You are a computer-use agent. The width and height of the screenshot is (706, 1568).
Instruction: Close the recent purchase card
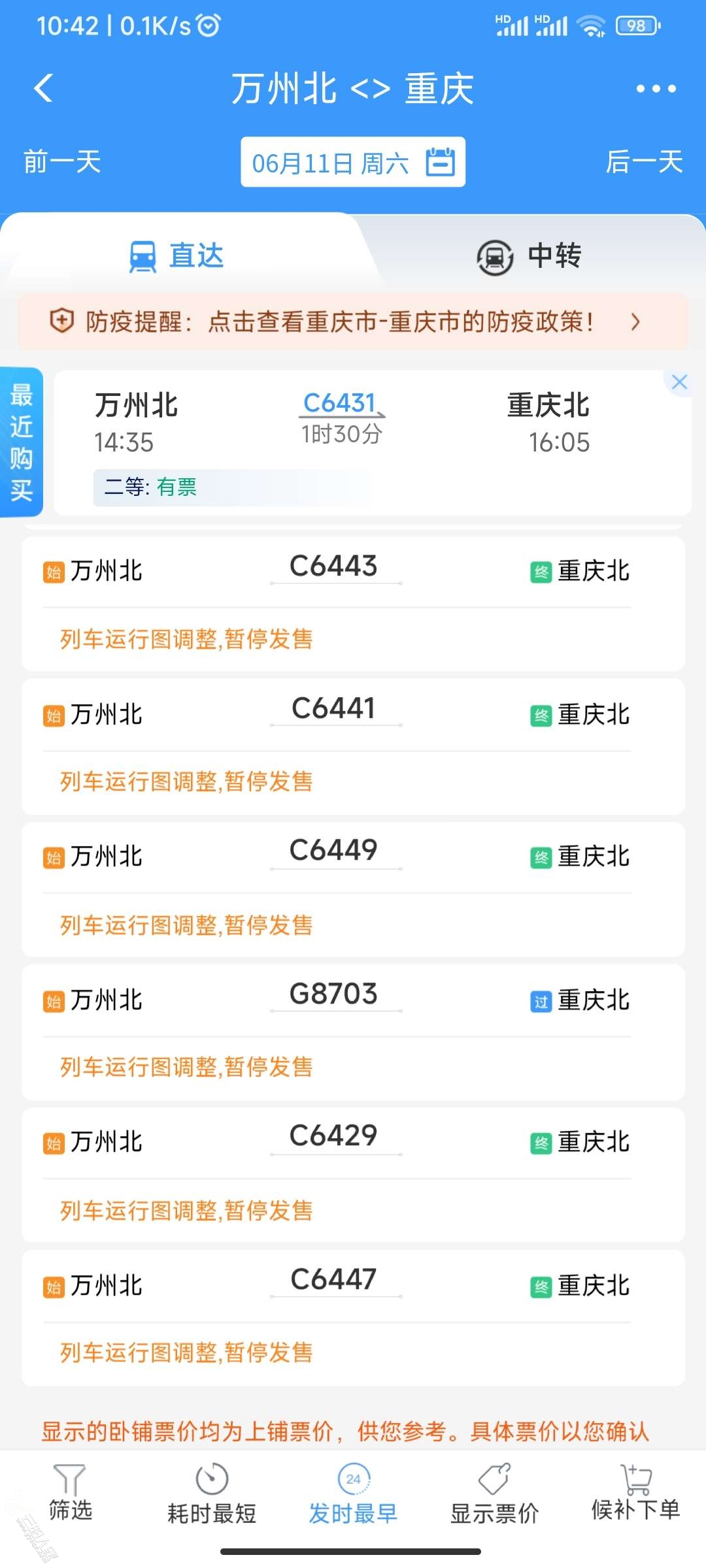point(679,382)
